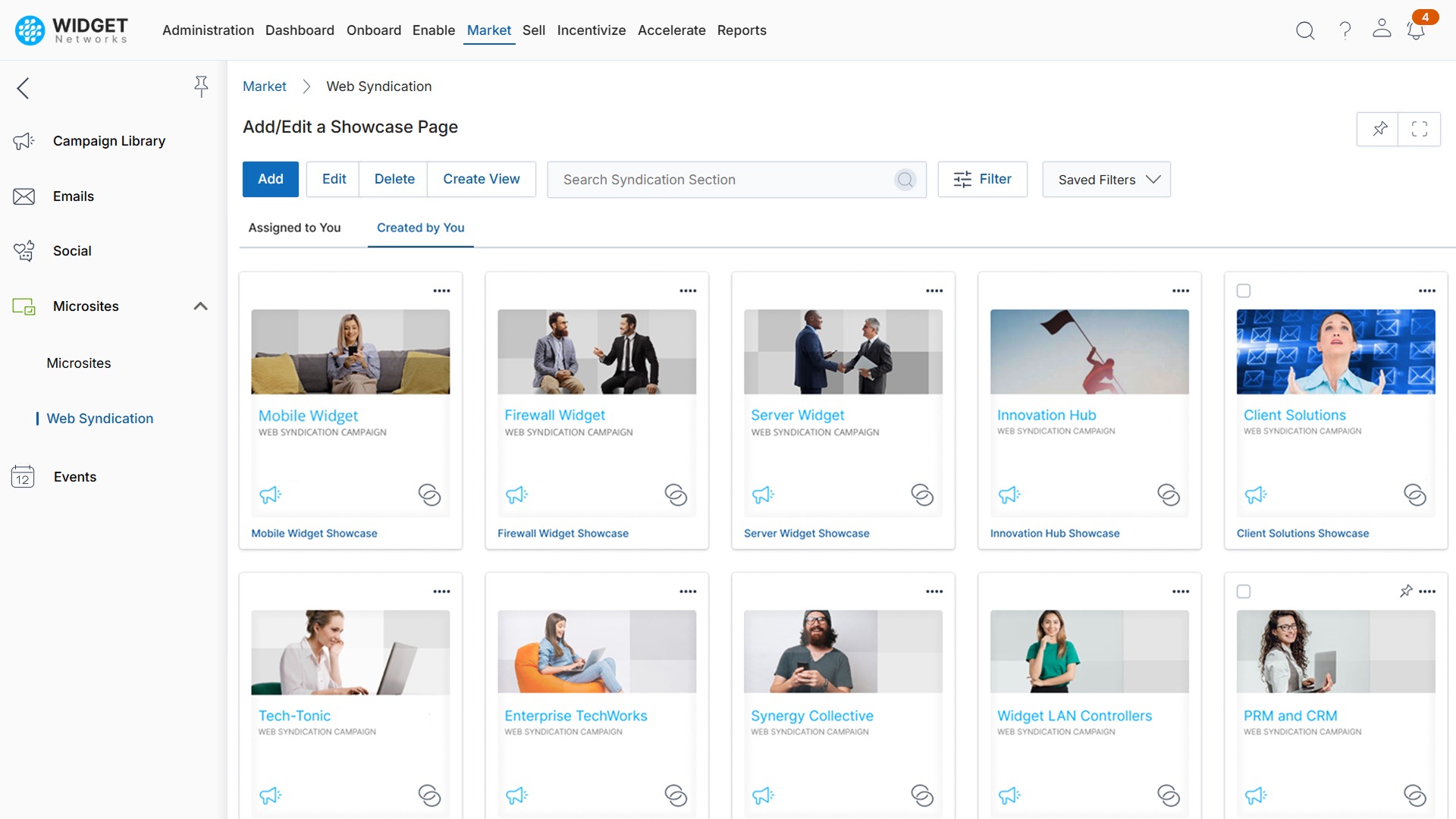
Task: Switch to the Assigned to You tab
Action: tap(294, 227)
